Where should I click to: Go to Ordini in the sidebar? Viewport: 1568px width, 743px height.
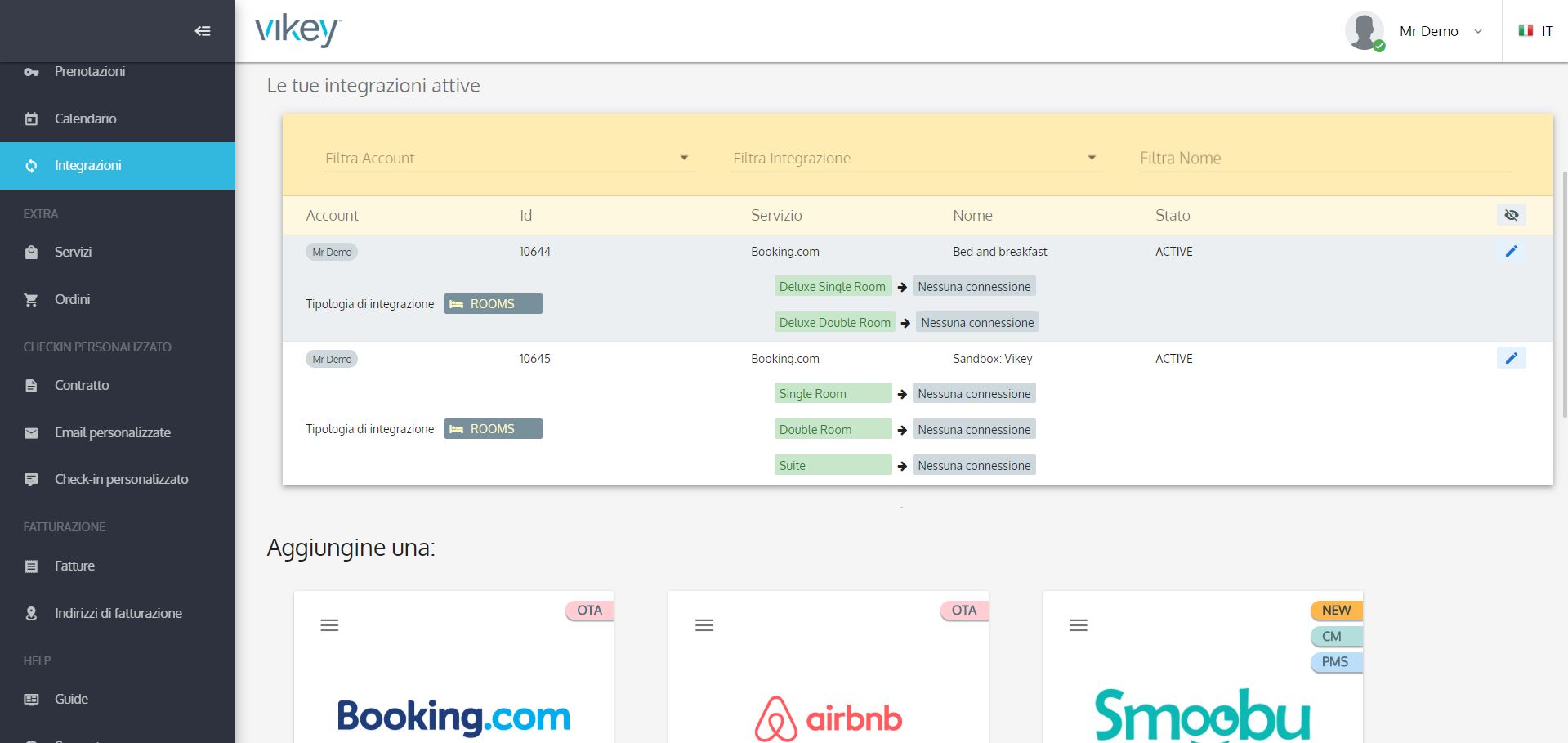click(x=118, y=300)
